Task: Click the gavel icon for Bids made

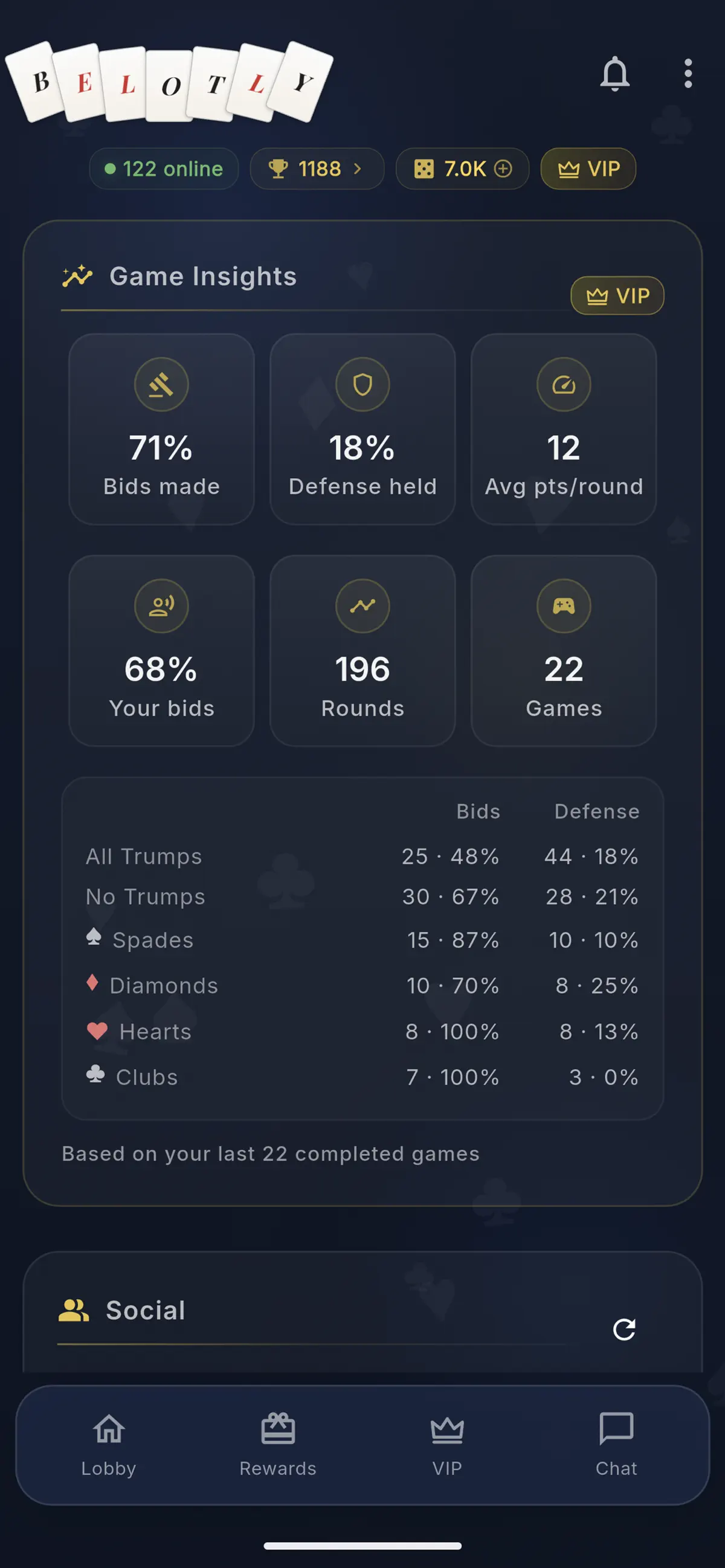Action: coord(161,384)
